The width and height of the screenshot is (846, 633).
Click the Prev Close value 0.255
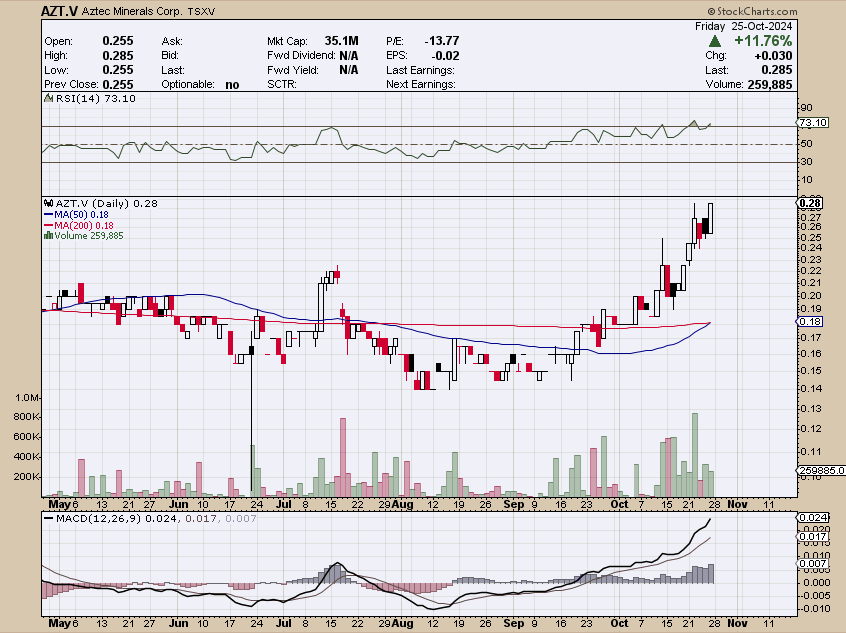pyautogui.click(x=118, y=85)
